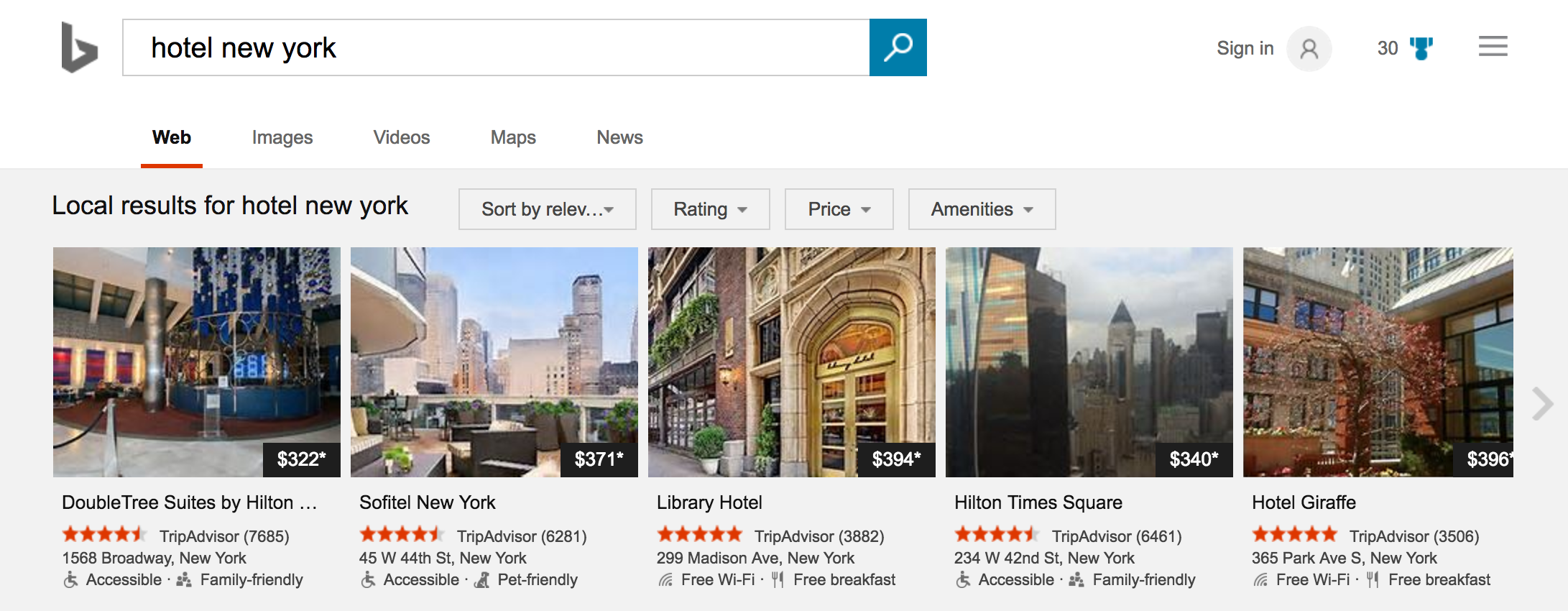Click Pet-friendly icon under Sofitel New York
The height and width of the screenshot is (611, 1568).
click(482, 579)
